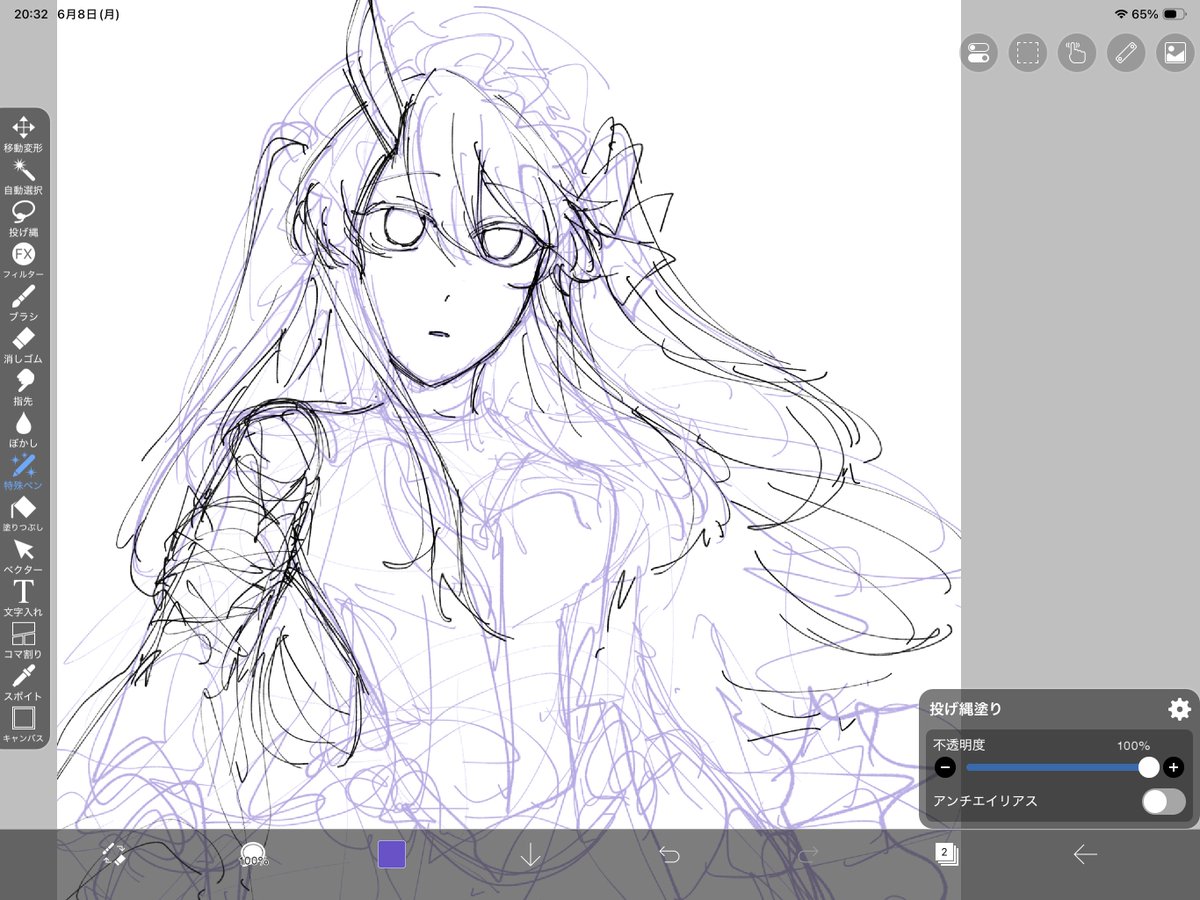Select the 移動変形 transform tool
1200x900 pixels.
tap(24, 133)
